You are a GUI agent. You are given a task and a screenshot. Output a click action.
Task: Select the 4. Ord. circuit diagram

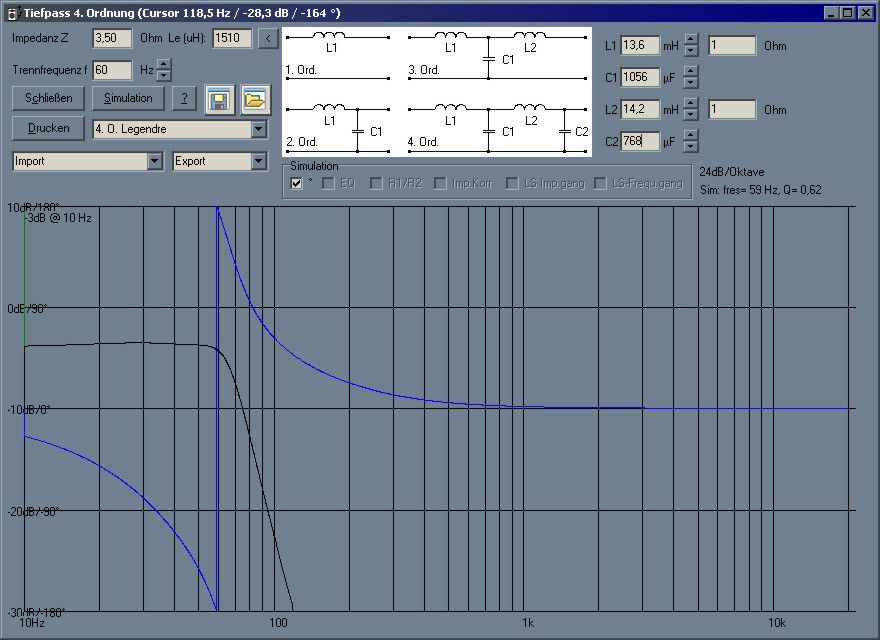[x=498, y=127]
